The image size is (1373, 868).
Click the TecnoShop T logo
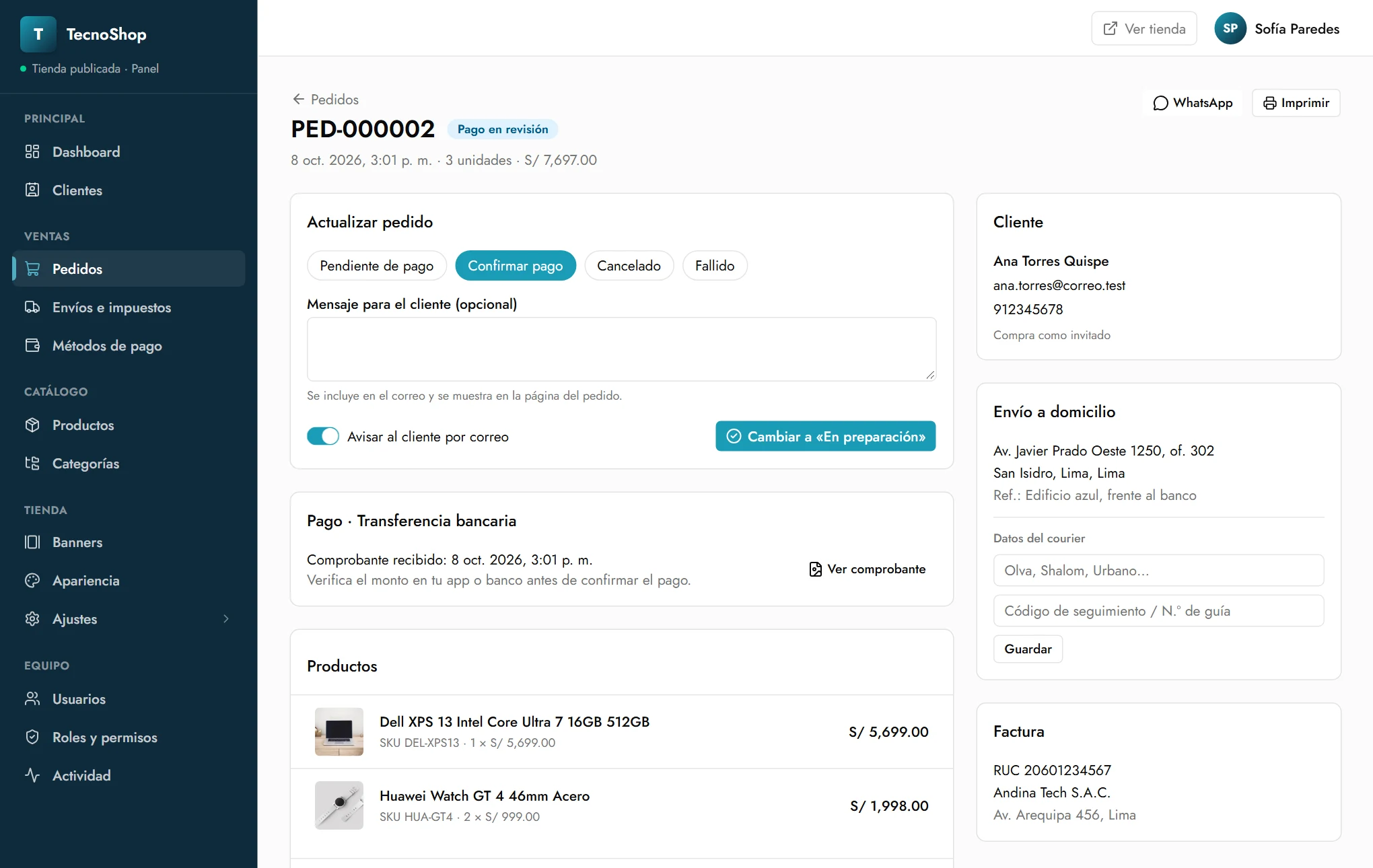point(38,34)
